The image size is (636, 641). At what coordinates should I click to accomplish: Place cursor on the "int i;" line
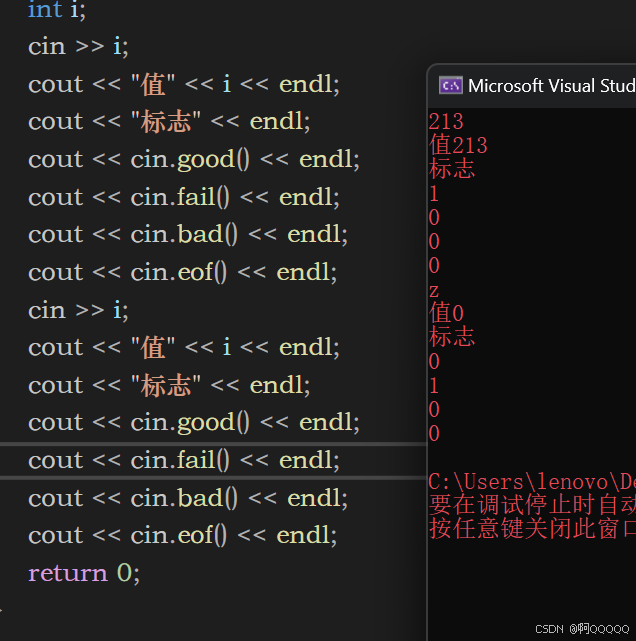[57, 9]
